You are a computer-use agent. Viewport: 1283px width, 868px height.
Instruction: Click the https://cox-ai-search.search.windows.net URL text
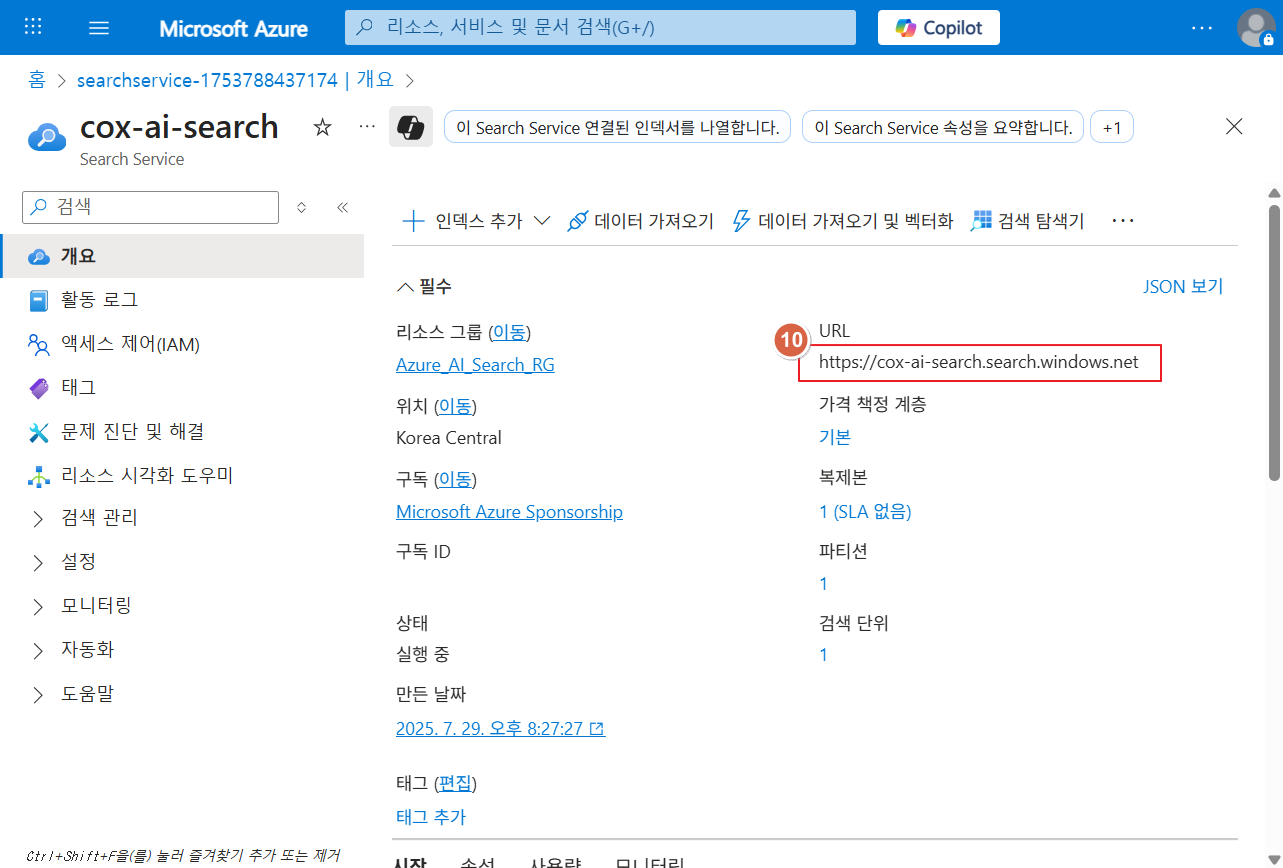pyautogui.click(x=979, y=362)
